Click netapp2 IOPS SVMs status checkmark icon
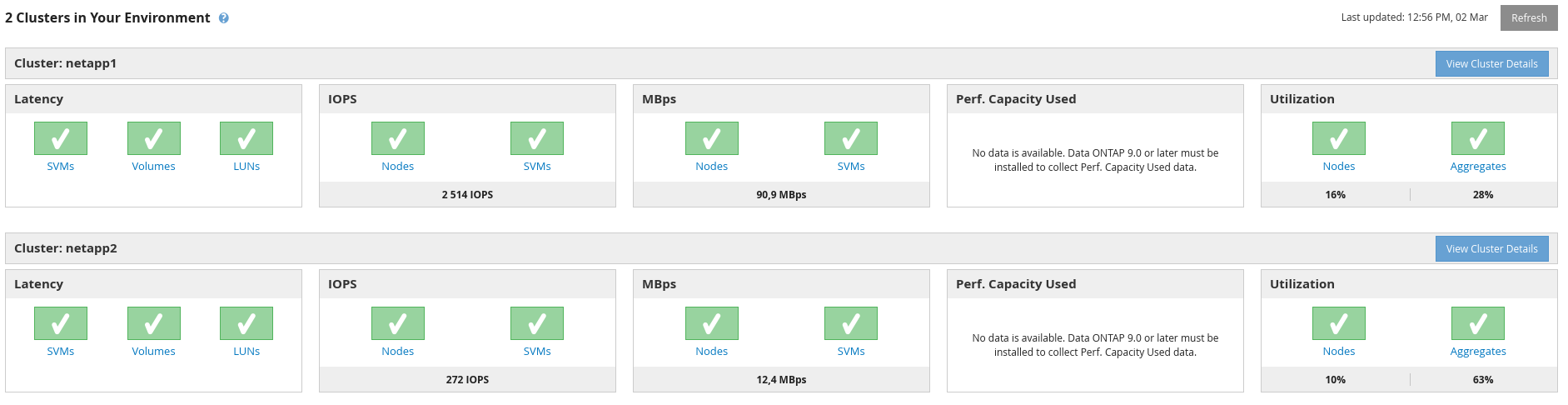 click(537, 323)
